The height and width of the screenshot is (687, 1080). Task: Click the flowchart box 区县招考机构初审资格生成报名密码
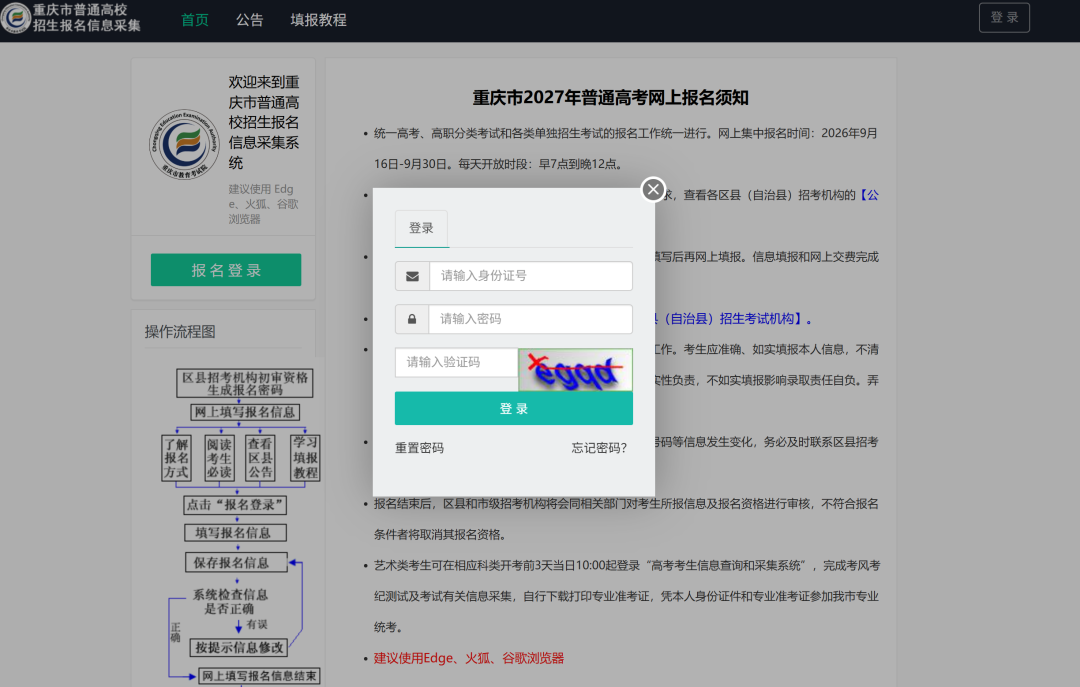pos(245,384)
